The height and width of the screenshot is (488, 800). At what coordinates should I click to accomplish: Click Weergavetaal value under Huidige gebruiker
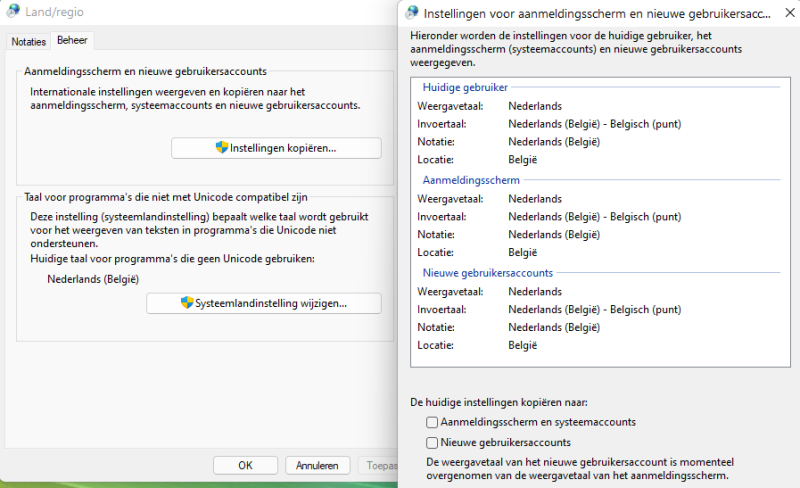(x=535, y=106)
